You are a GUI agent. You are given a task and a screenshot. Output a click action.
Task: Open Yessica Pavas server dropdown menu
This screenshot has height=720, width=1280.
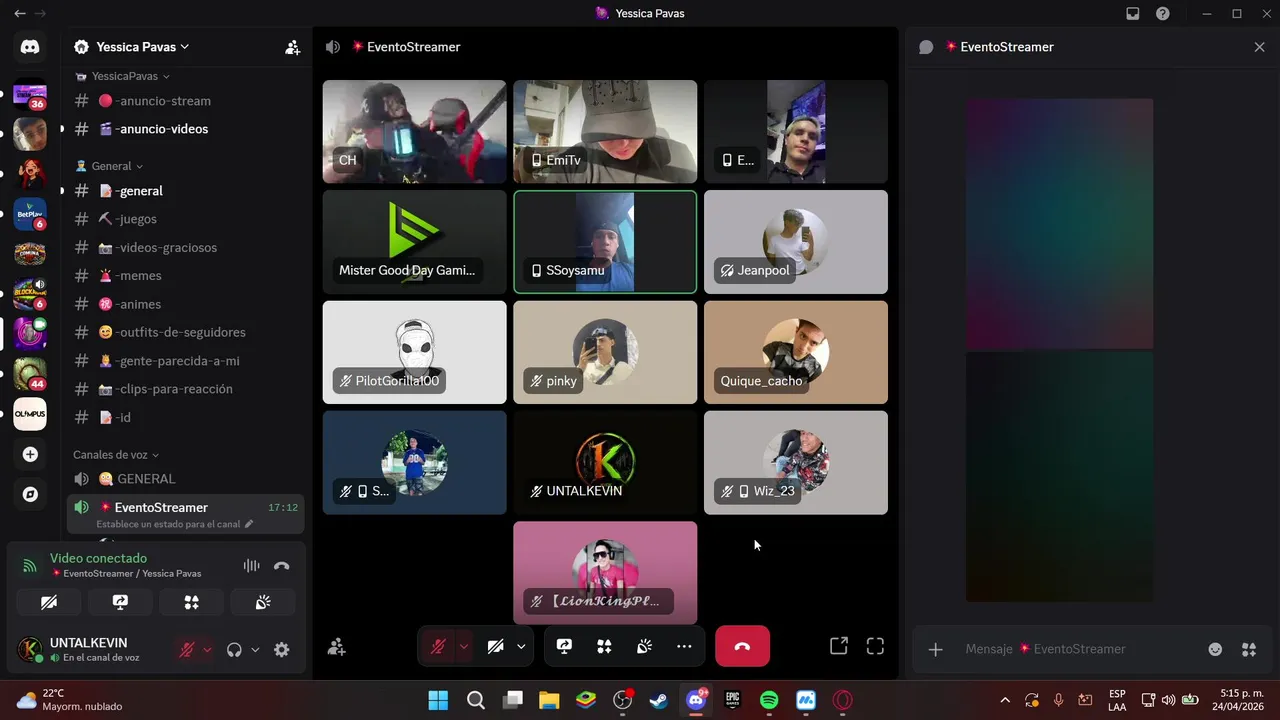tap(143, 47)
